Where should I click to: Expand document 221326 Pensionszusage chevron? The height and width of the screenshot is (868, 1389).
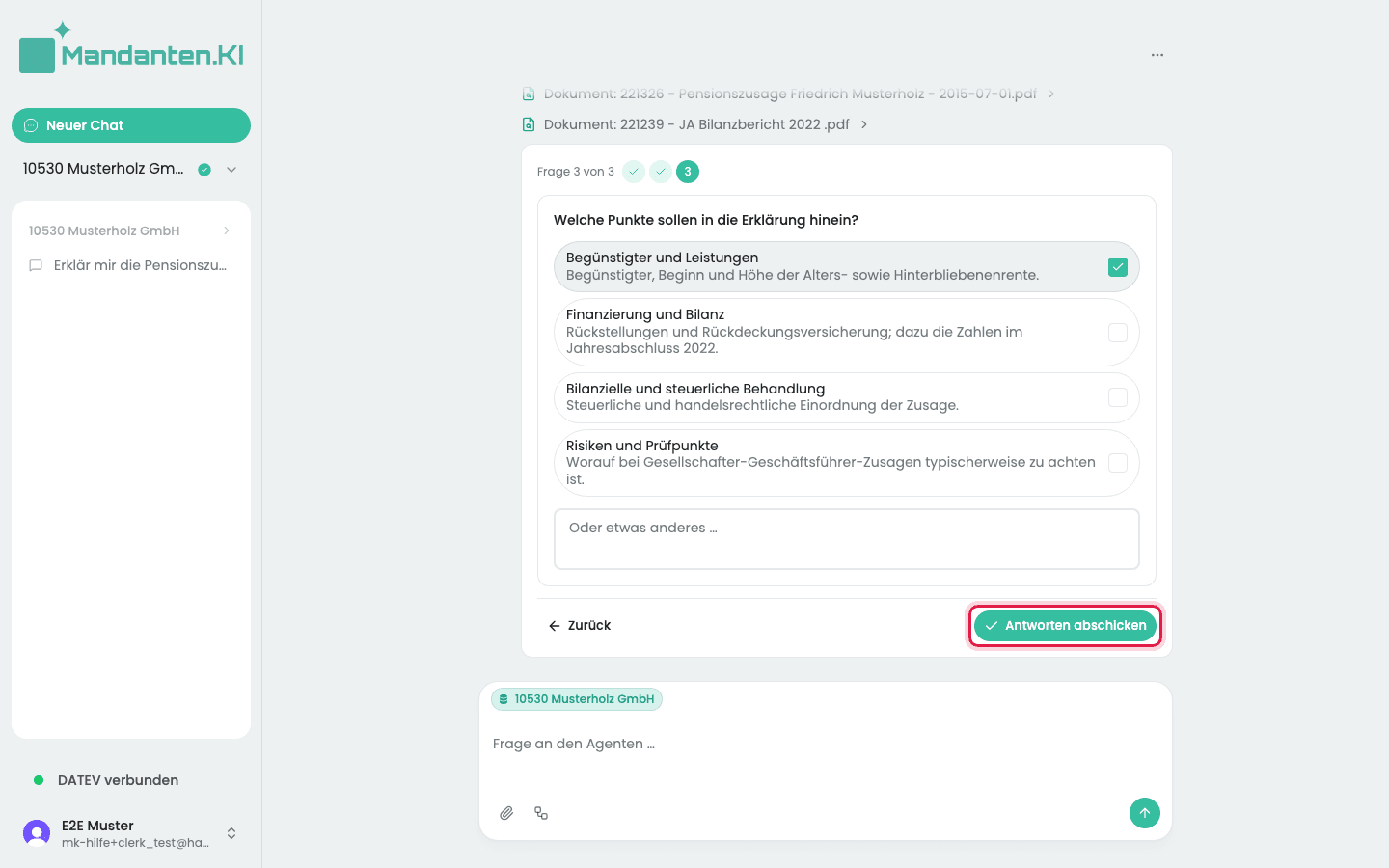pos(1051,94)
